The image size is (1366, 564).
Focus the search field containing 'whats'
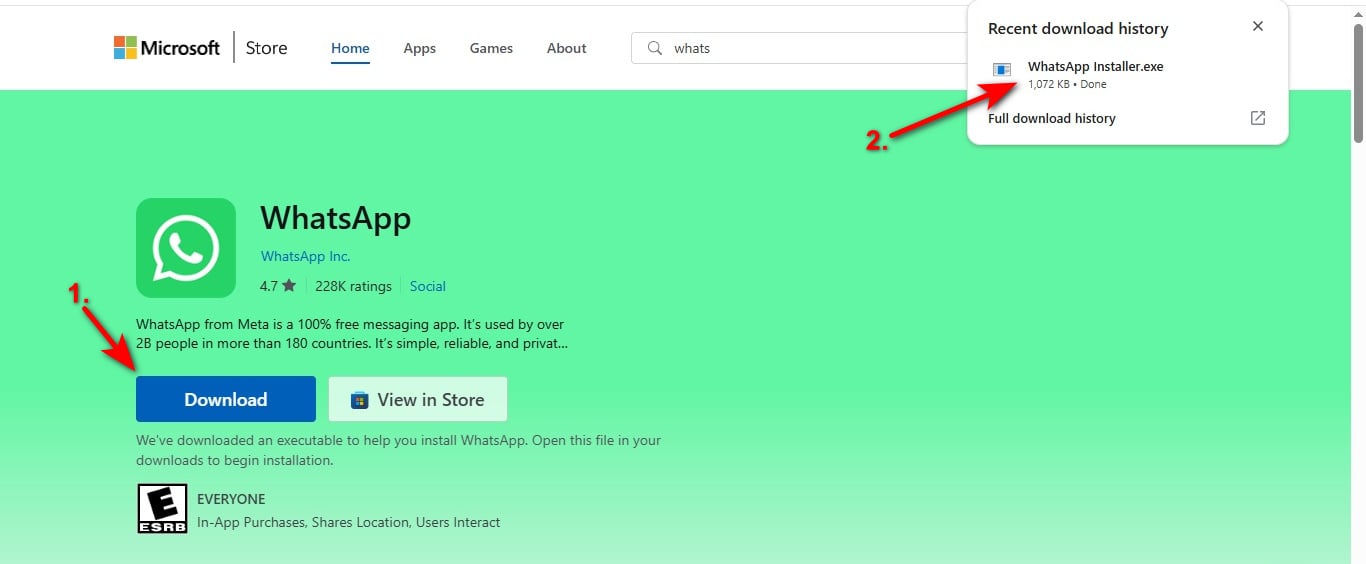click(800, 48)
